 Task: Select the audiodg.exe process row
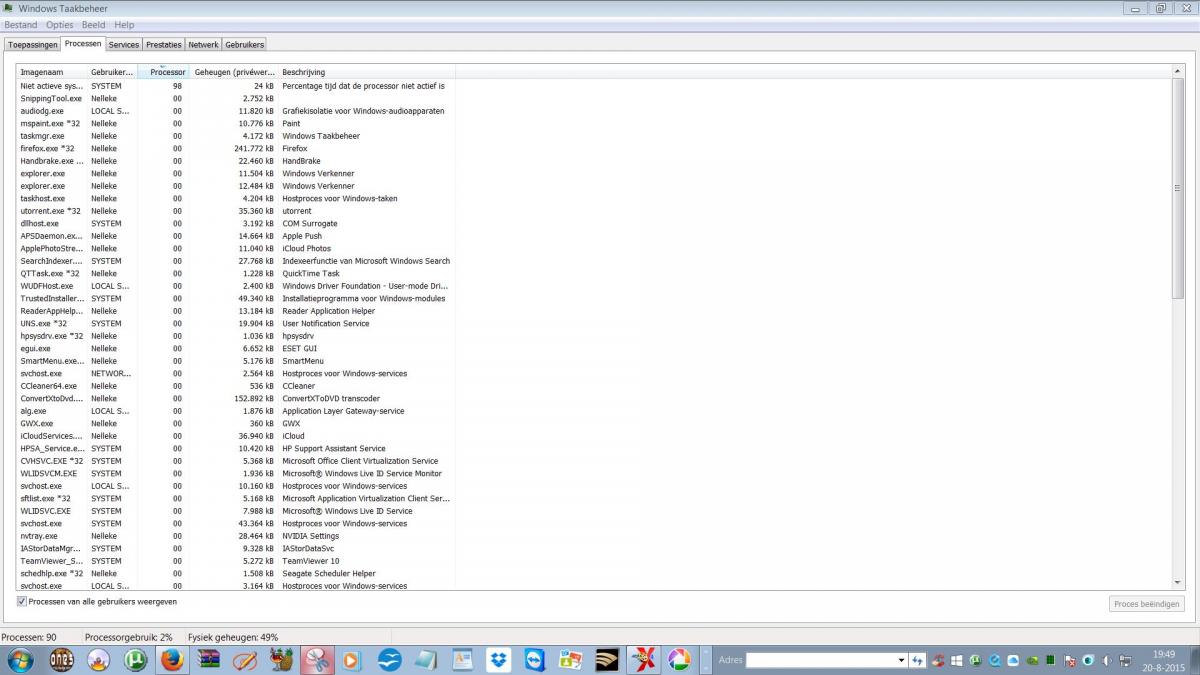coord(236,111)
